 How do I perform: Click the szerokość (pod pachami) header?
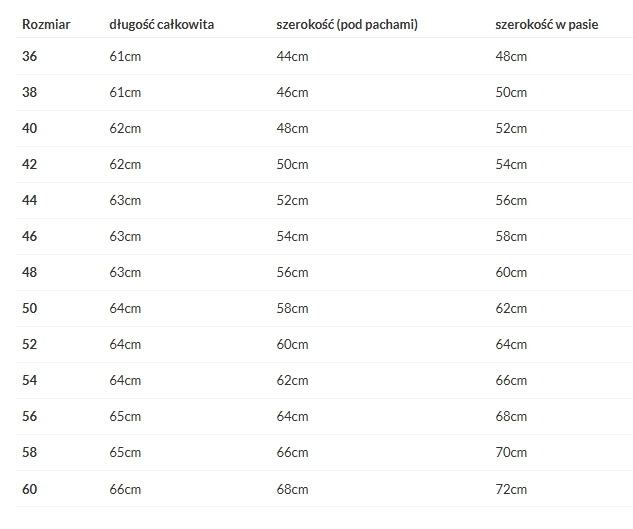click(347, 25)
